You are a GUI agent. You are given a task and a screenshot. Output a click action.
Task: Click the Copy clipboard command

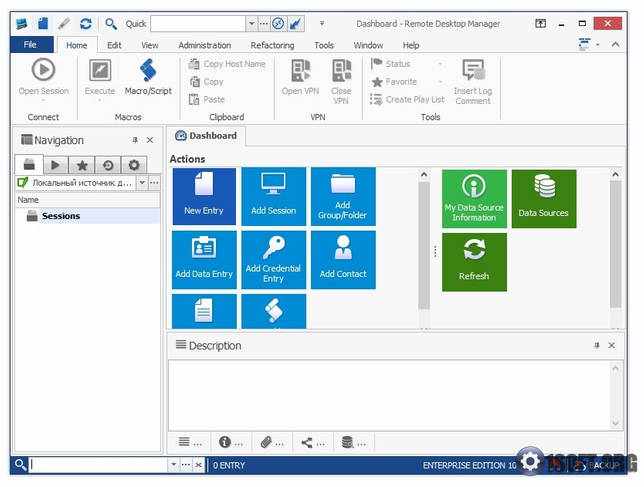click(207, 82)
